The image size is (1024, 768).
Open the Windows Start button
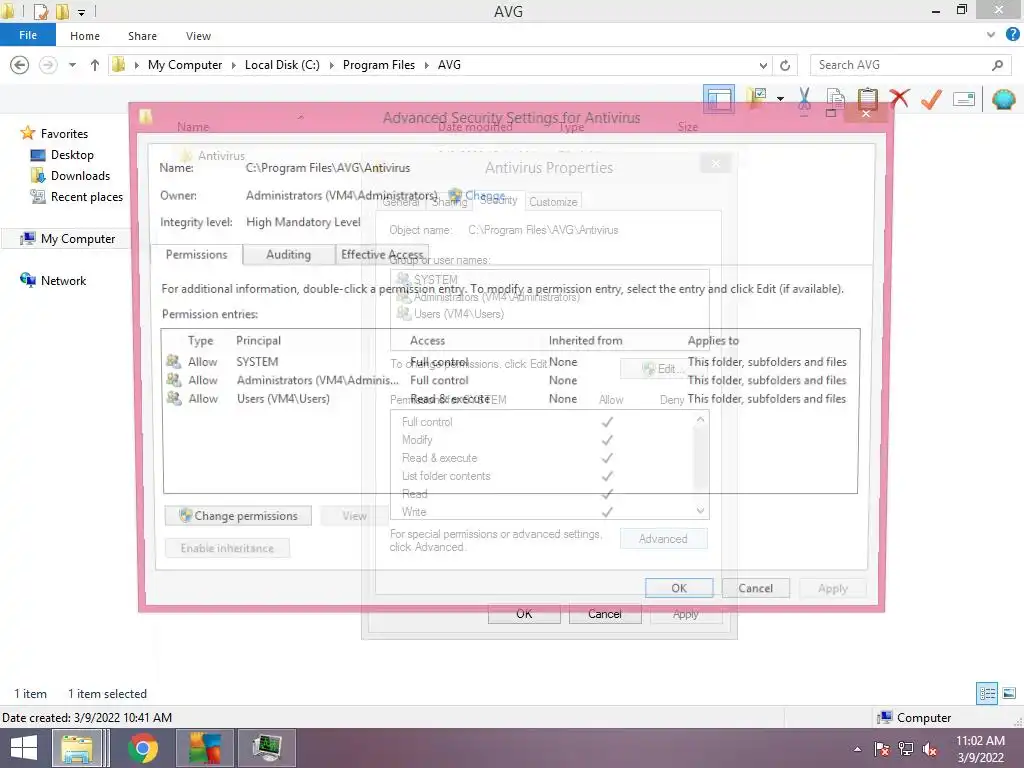[24, 748]
